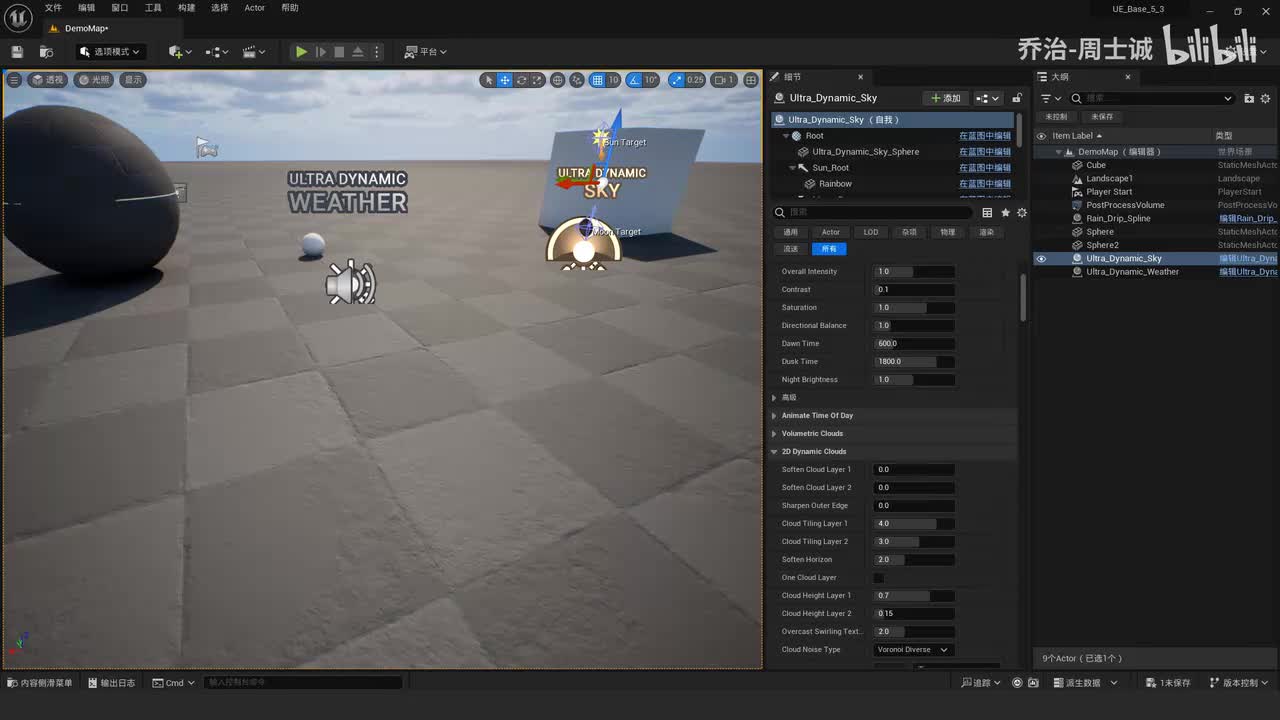The height and width of the screenshot is (720, 1280).
Task: Click the 添加 add component button
Action: click(945, 98)
